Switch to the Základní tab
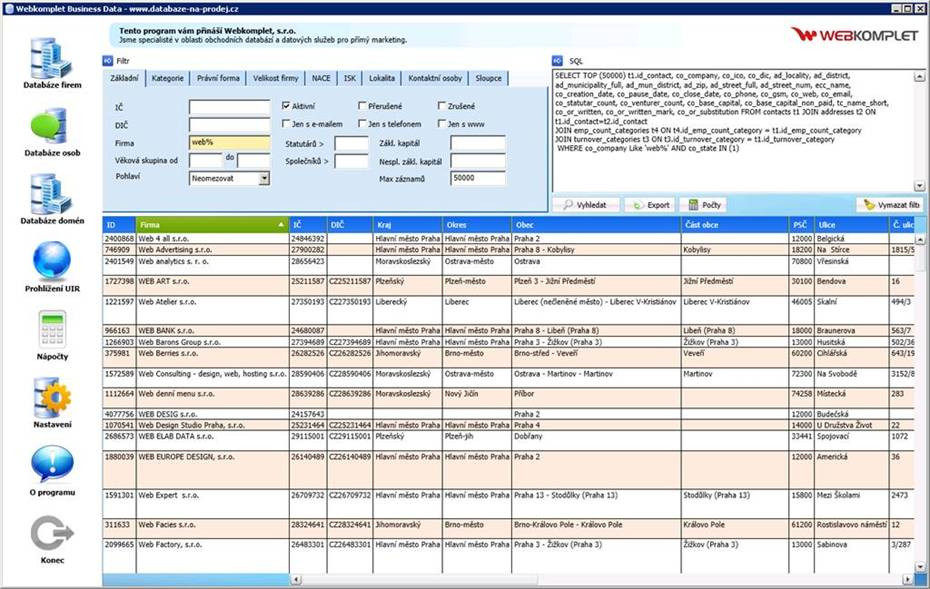The image size is (930, 589). (125, 78)
